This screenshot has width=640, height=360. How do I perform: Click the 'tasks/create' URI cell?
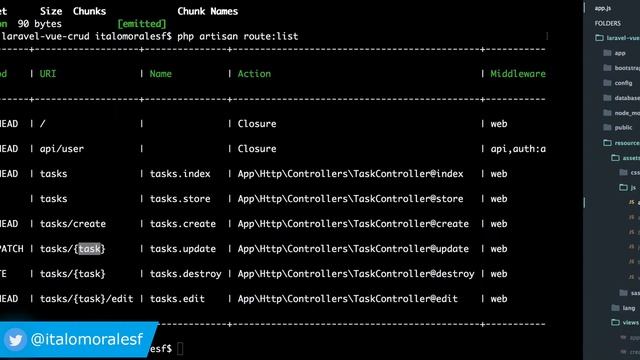73,224
